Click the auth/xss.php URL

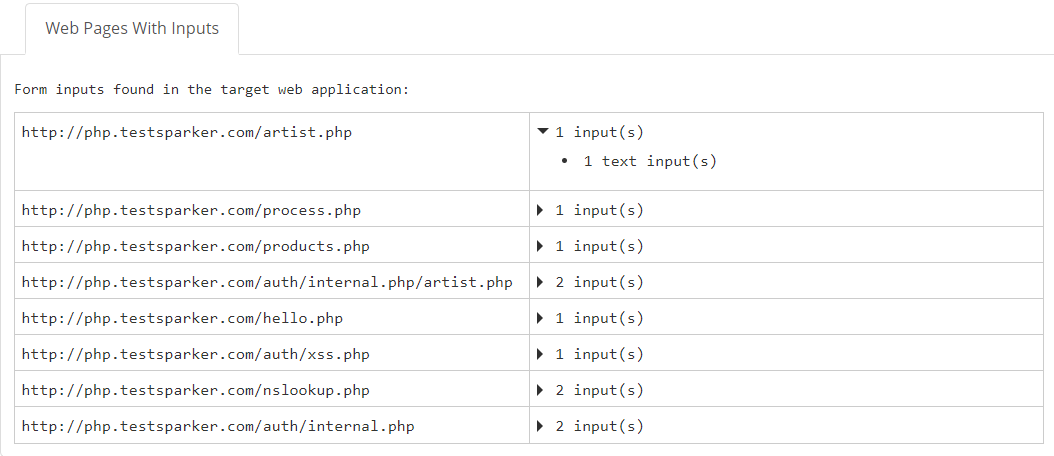click(x=195, y=354)
